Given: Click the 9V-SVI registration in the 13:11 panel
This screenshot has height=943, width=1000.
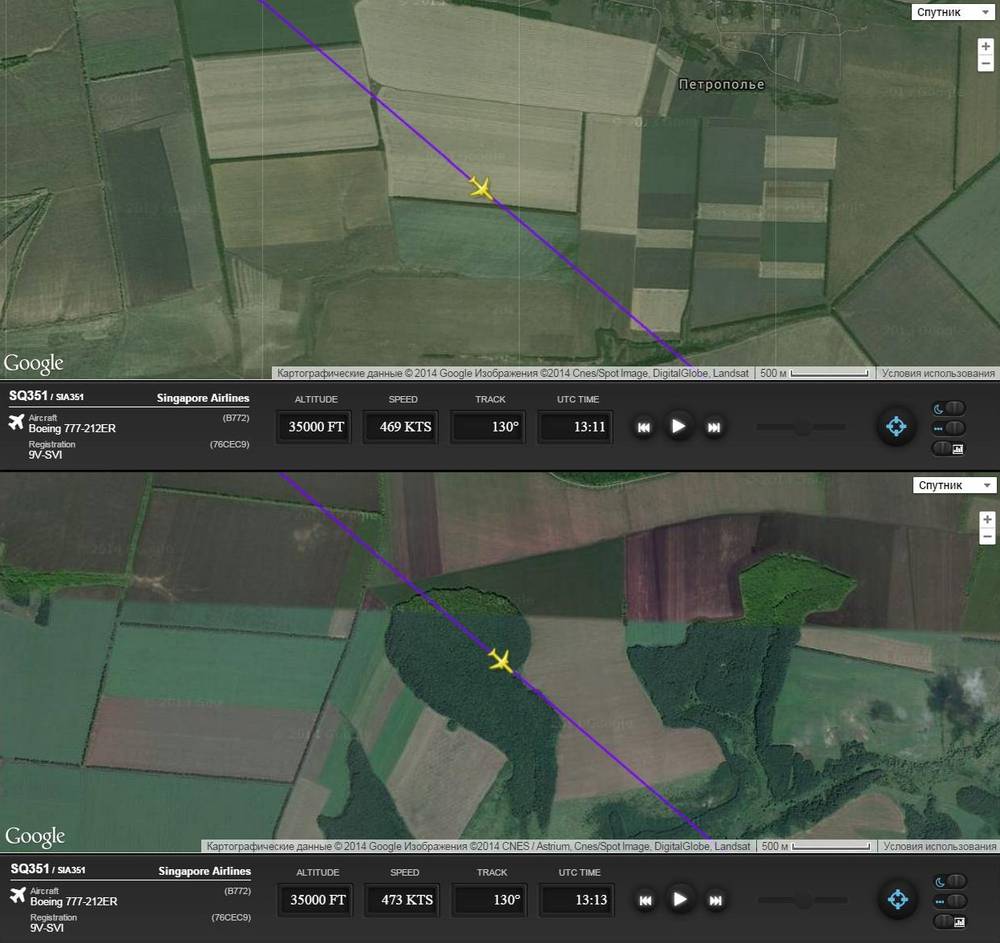Looking at the screenshot, I should pyautogui.click(x=45, y=455).
